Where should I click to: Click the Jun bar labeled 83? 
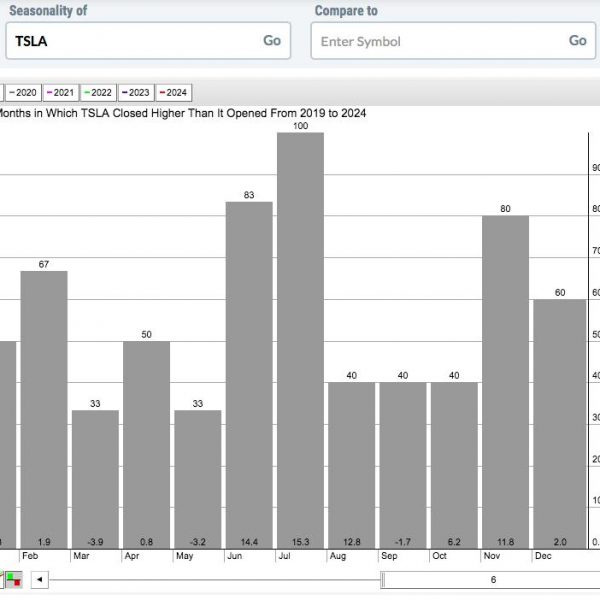pyautogui.click(x=249, y=375)
